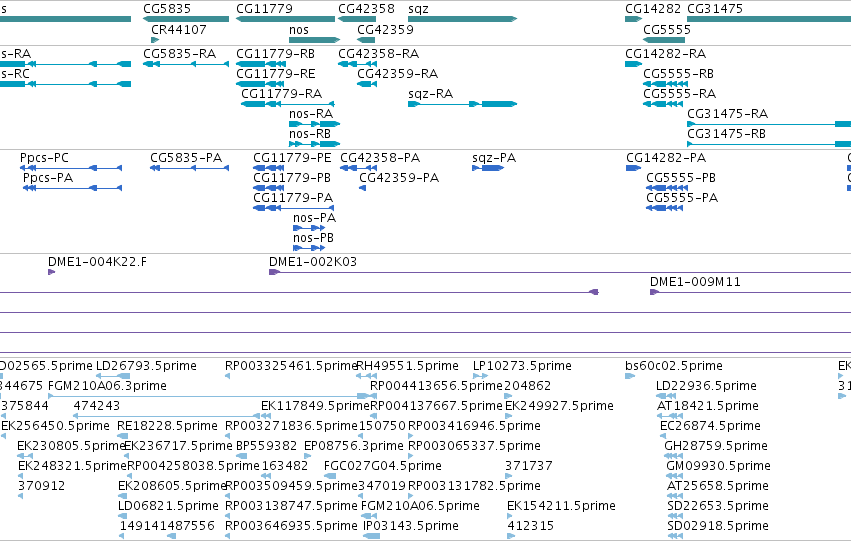Click transcript CG42358-RA
This screenshot has height=541, width=851.
(357, 64)
